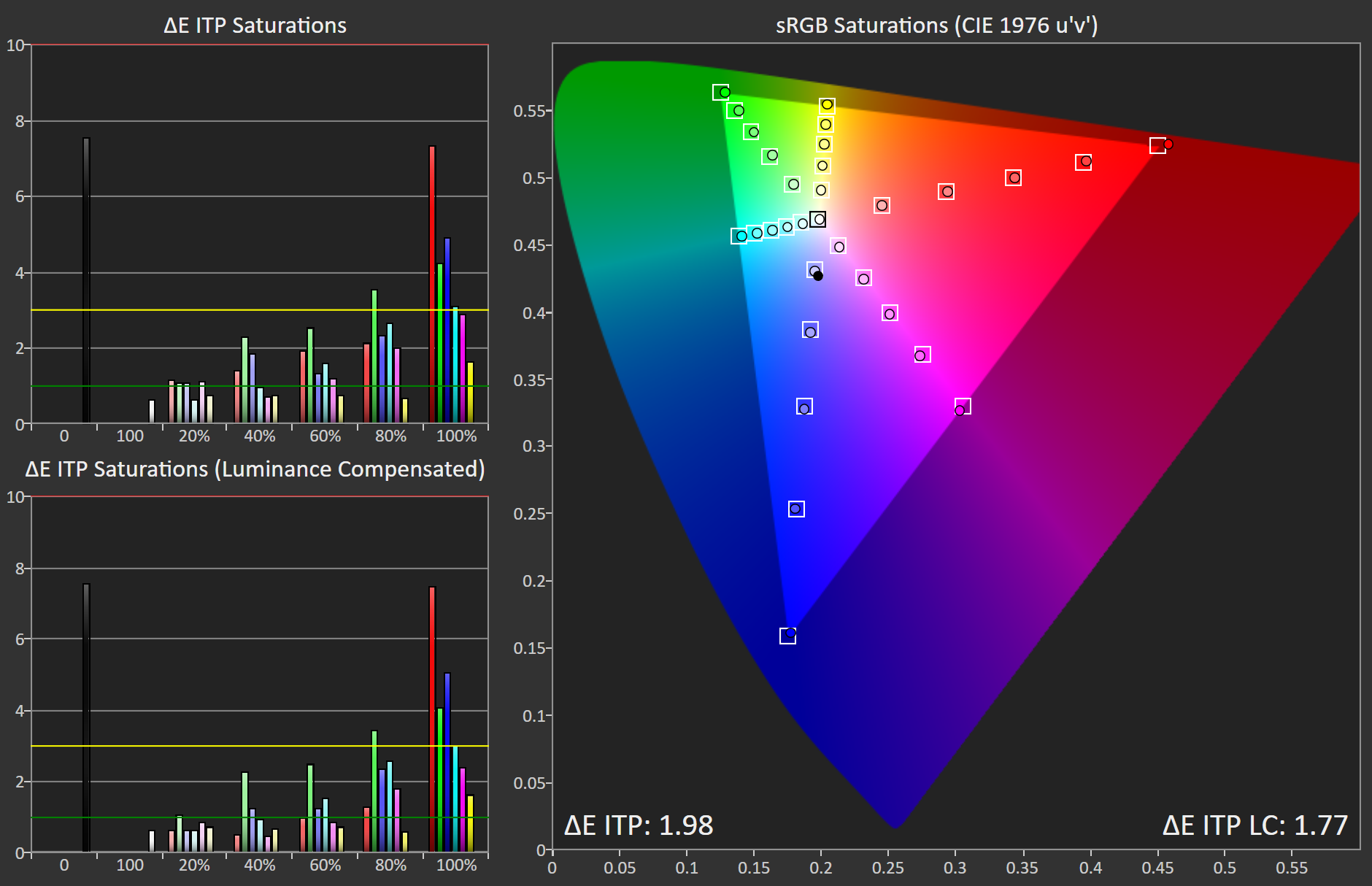The image size is (1372, 886).
Task: Click the yellow threshold line in top chart
Action: (x=260, y=310)
